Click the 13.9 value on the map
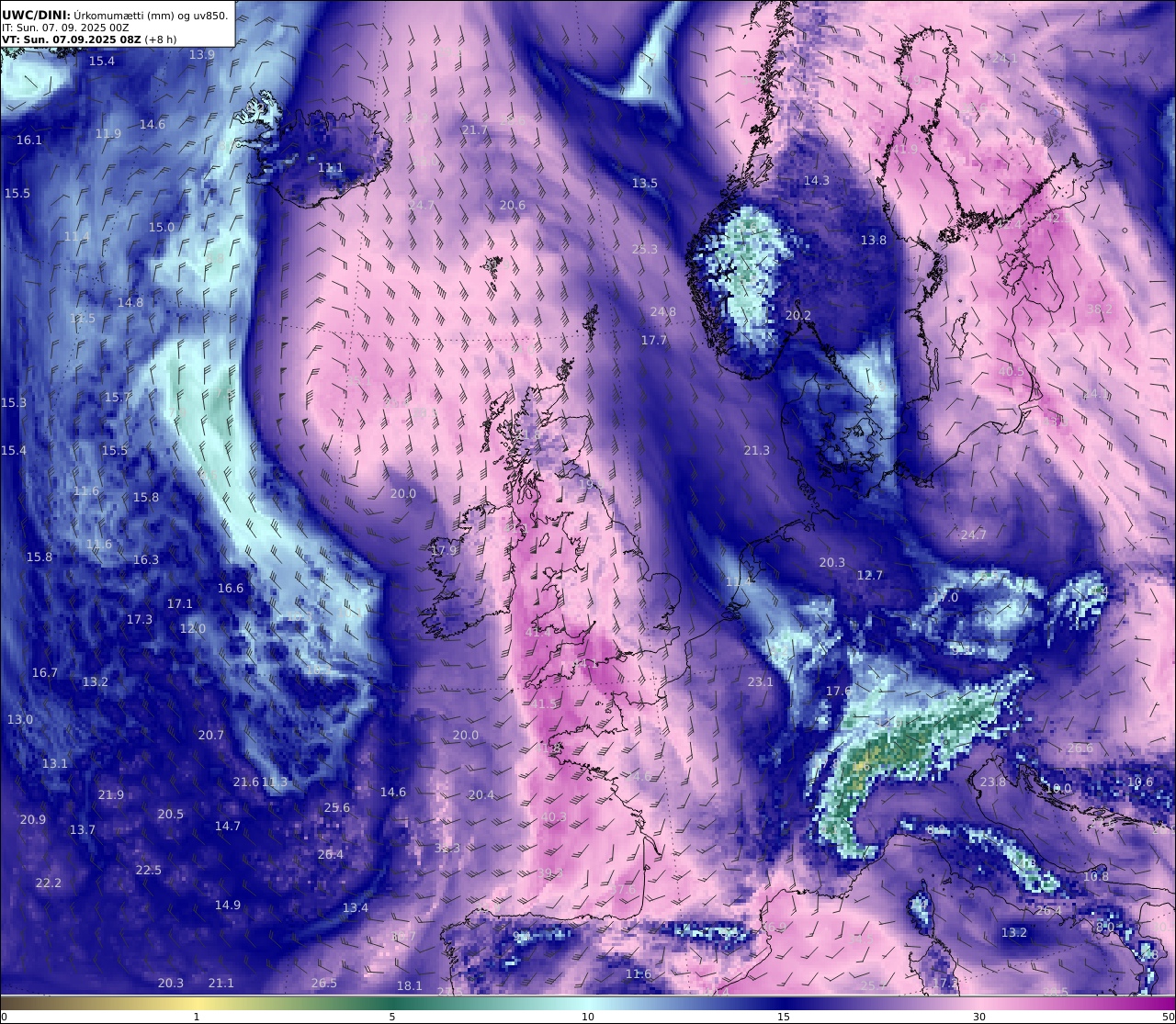The image size is (1176, 1024). pyautogui.click(x=202, y=54)
